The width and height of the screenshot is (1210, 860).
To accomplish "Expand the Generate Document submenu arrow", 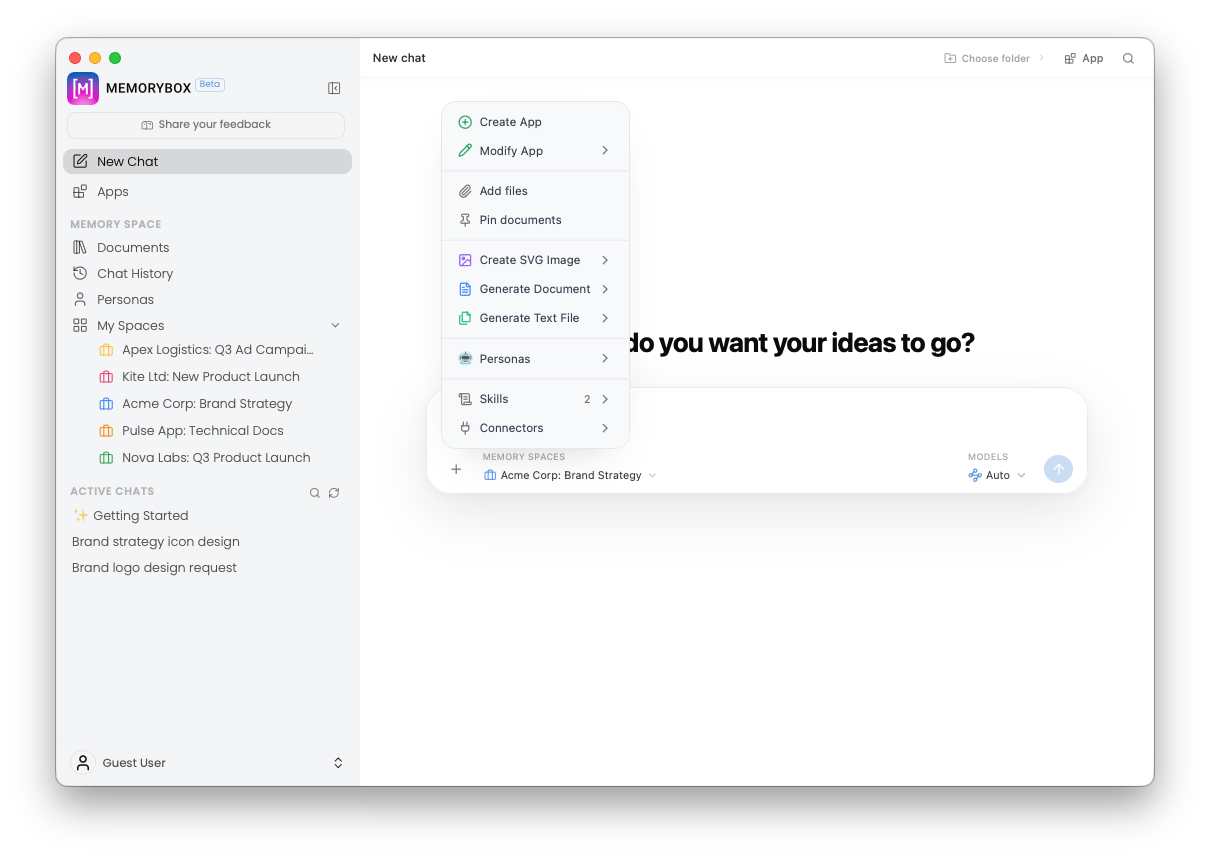I will [x=605, y=289].
